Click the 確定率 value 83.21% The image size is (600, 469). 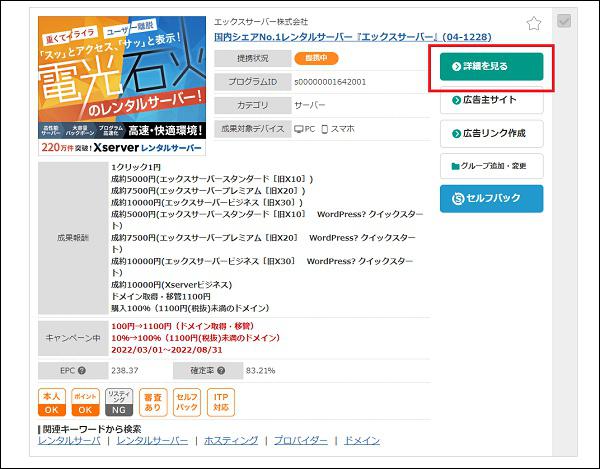[x=260, y=371]
